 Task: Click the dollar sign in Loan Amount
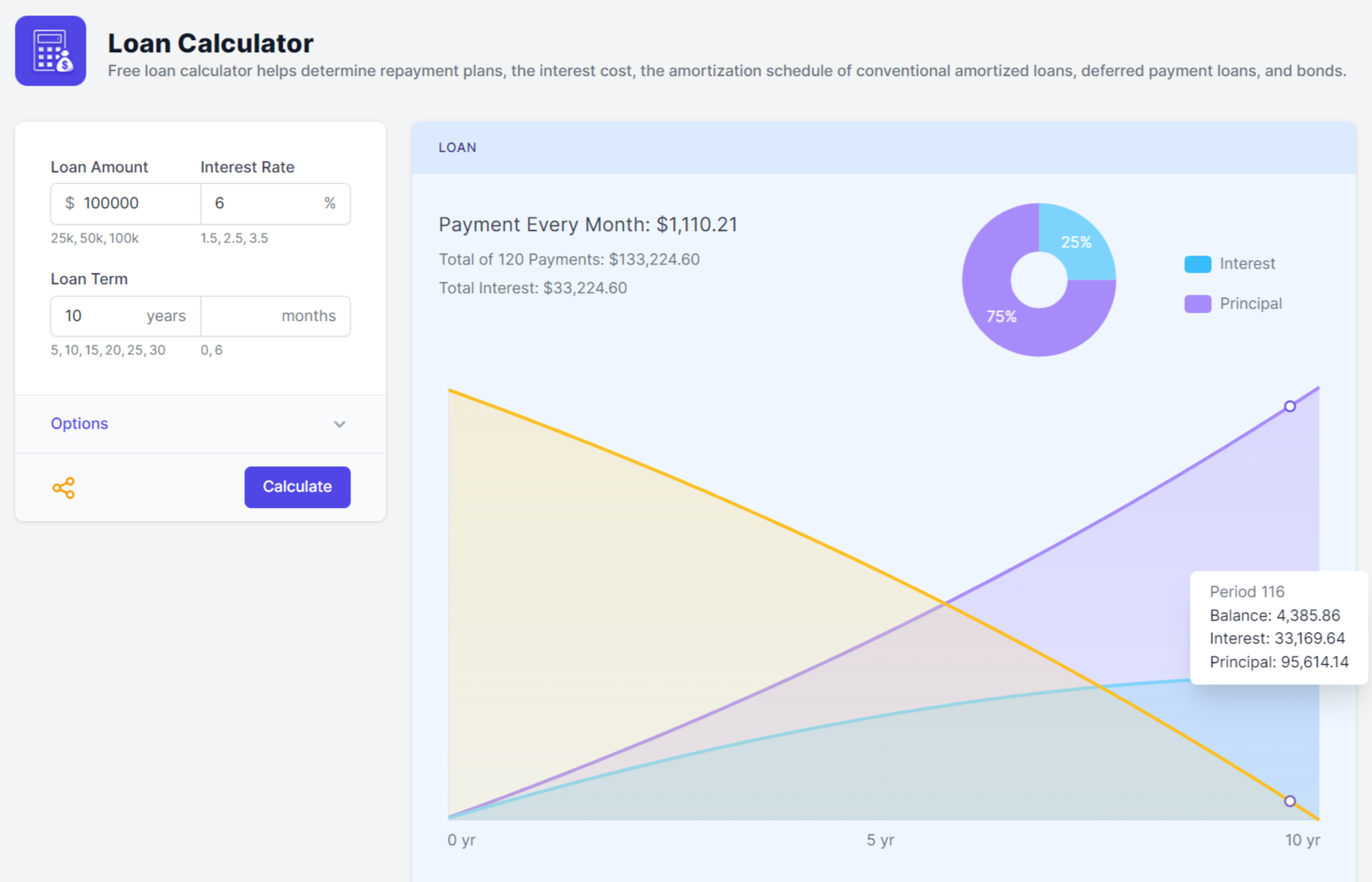pyautogui.click(x=69, y=203)
